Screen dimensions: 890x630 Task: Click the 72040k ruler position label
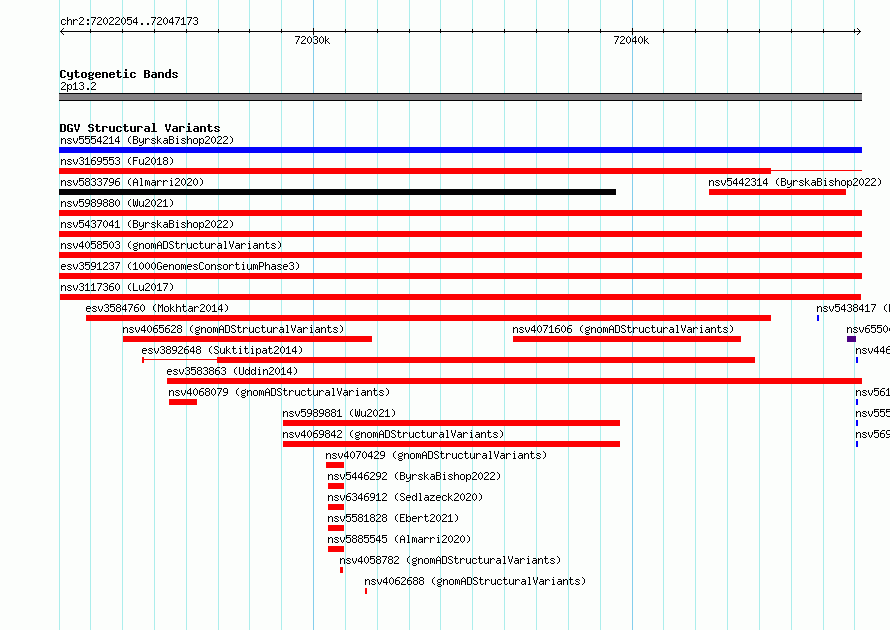(x=631, y=40)
